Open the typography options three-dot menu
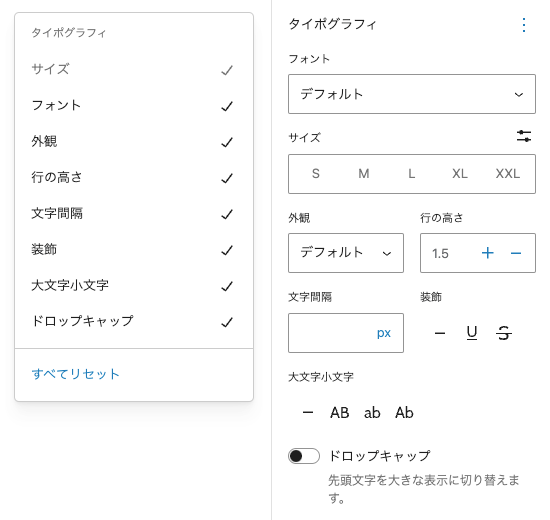Screen dimensions: 550x520 click(x=524, y=25)
